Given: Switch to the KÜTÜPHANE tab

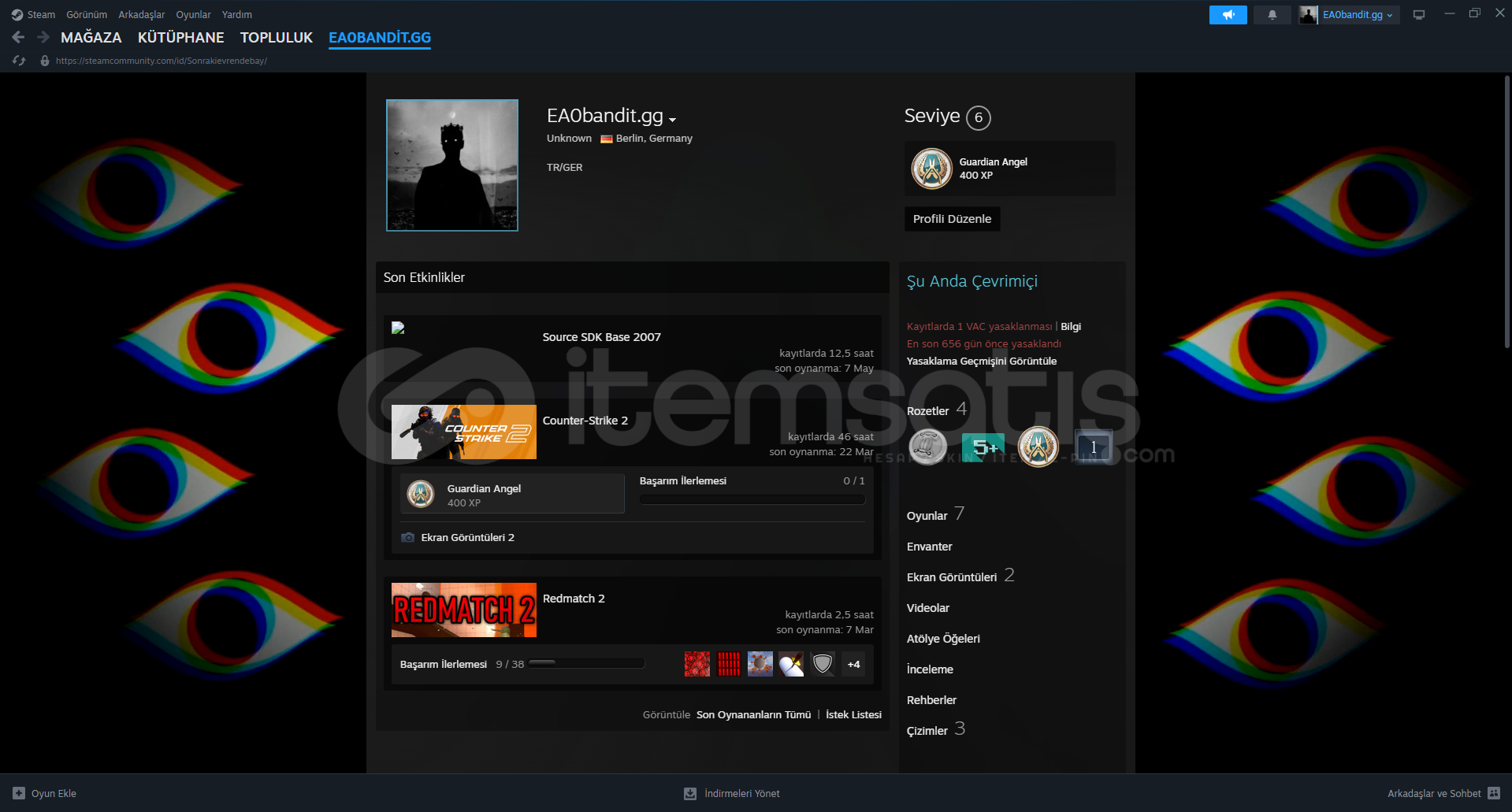Looking at the screenshot, I should coord(180,38).
